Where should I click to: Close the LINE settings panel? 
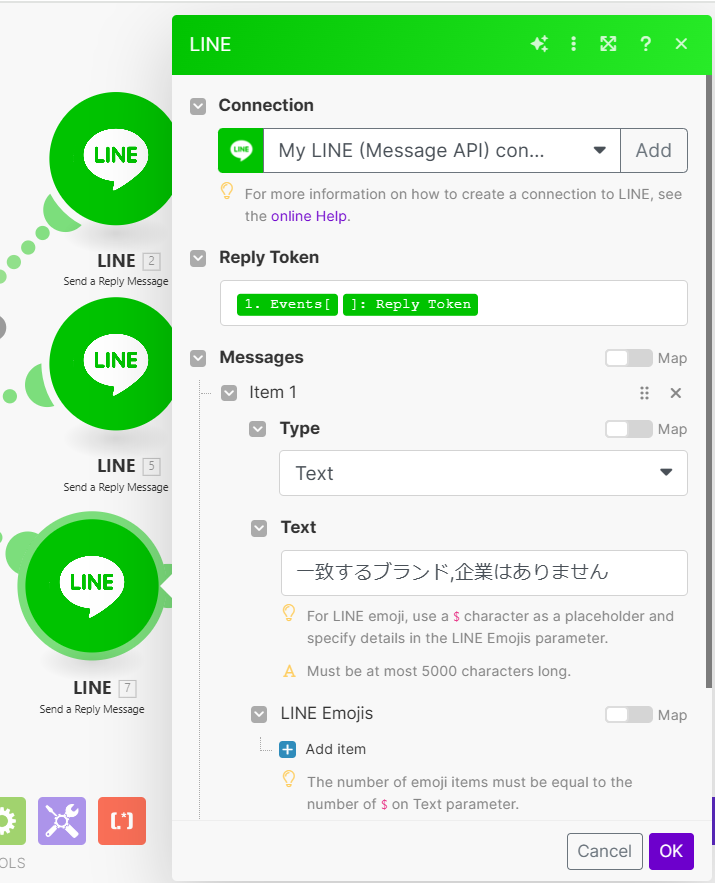coord(681,44)
